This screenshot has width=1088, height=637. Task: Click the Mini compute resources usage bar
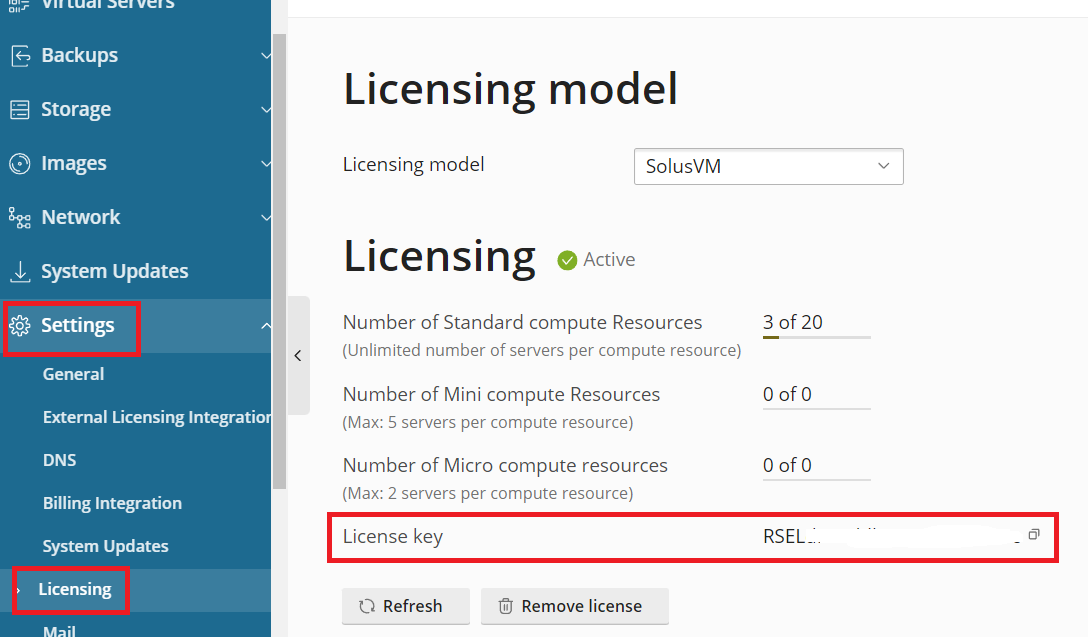point(817,409)
